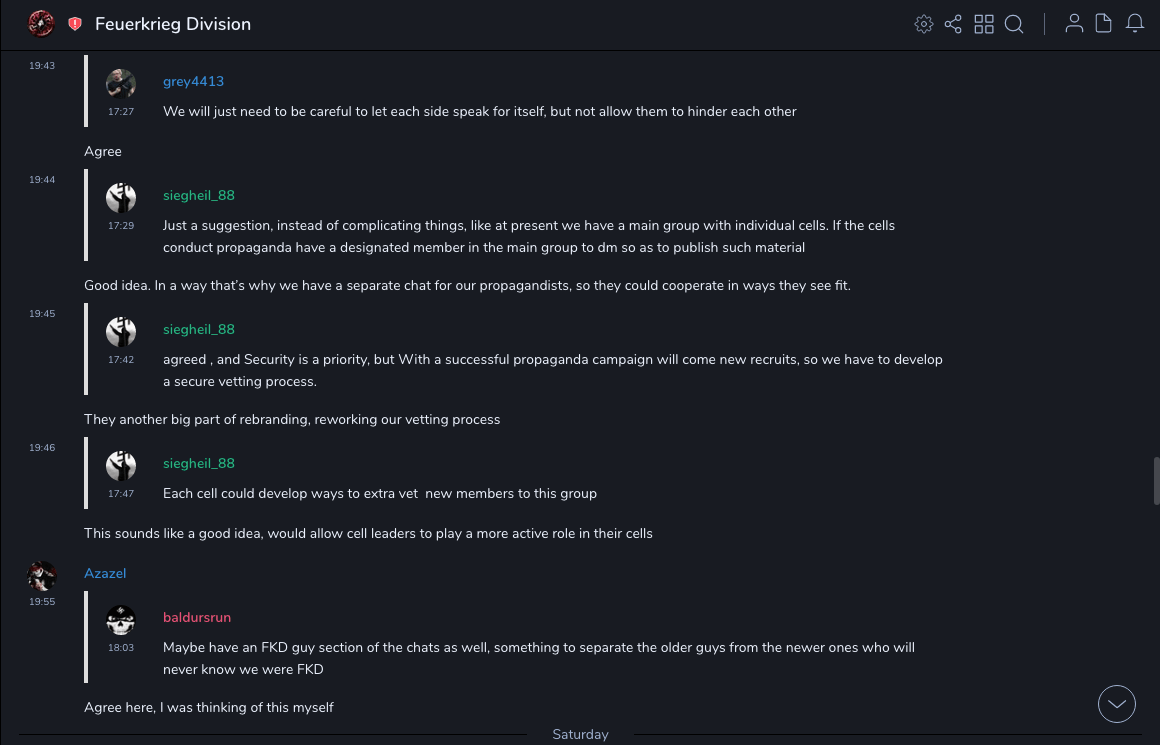Screen dimensions: 1160x745
Task: Click siegheil_88 name in 17:29 quote
Action: click(199, 195)
